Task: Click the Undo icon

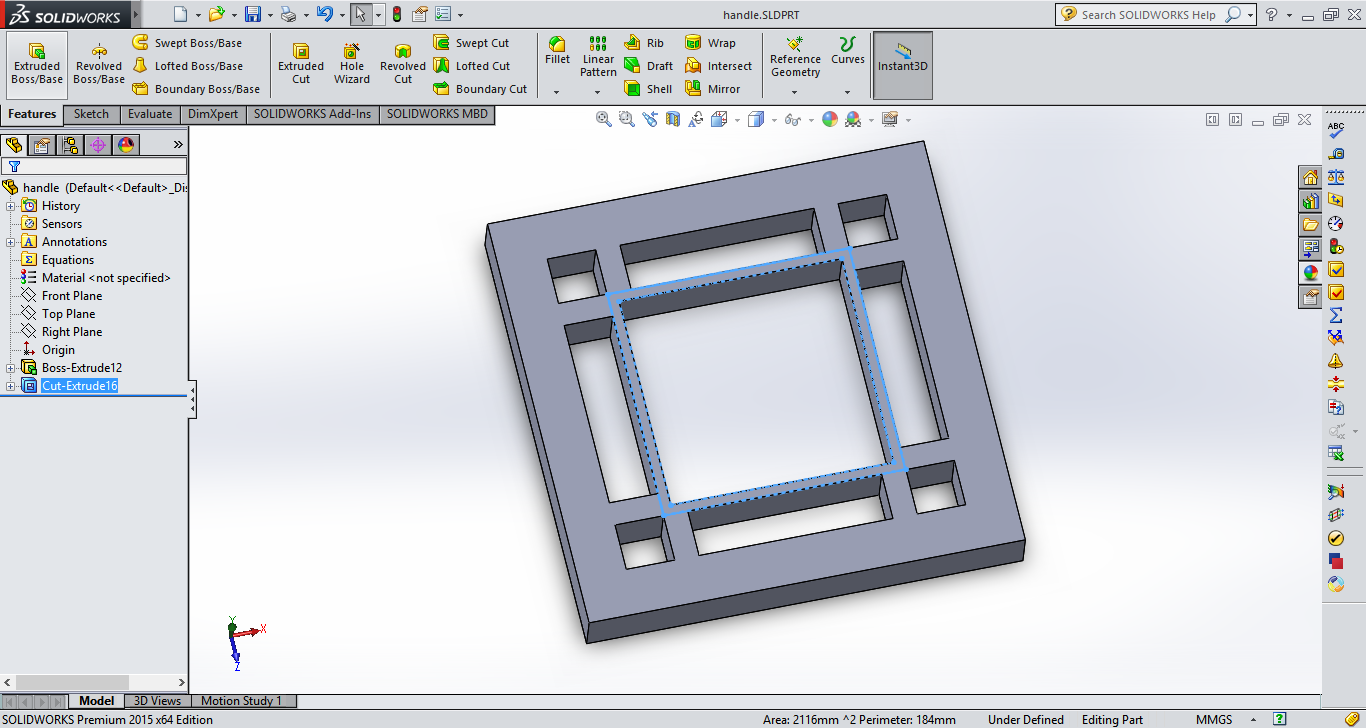Action: pos(324,14)
